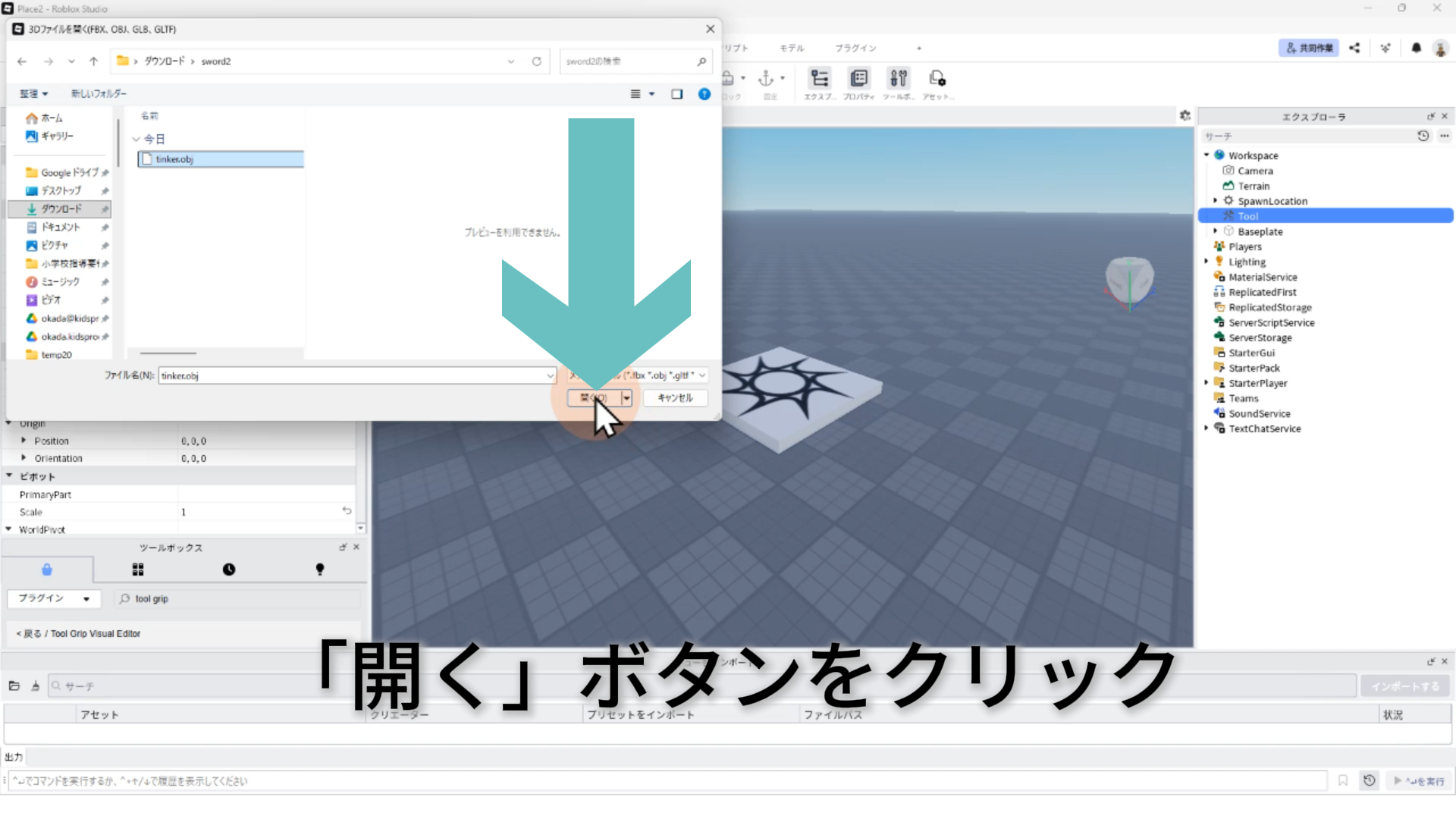Image resolution: width=1456 pixels, height=819 pixels.
Task: Expand the Workspace tree node
Action: tap(1207, 155)
